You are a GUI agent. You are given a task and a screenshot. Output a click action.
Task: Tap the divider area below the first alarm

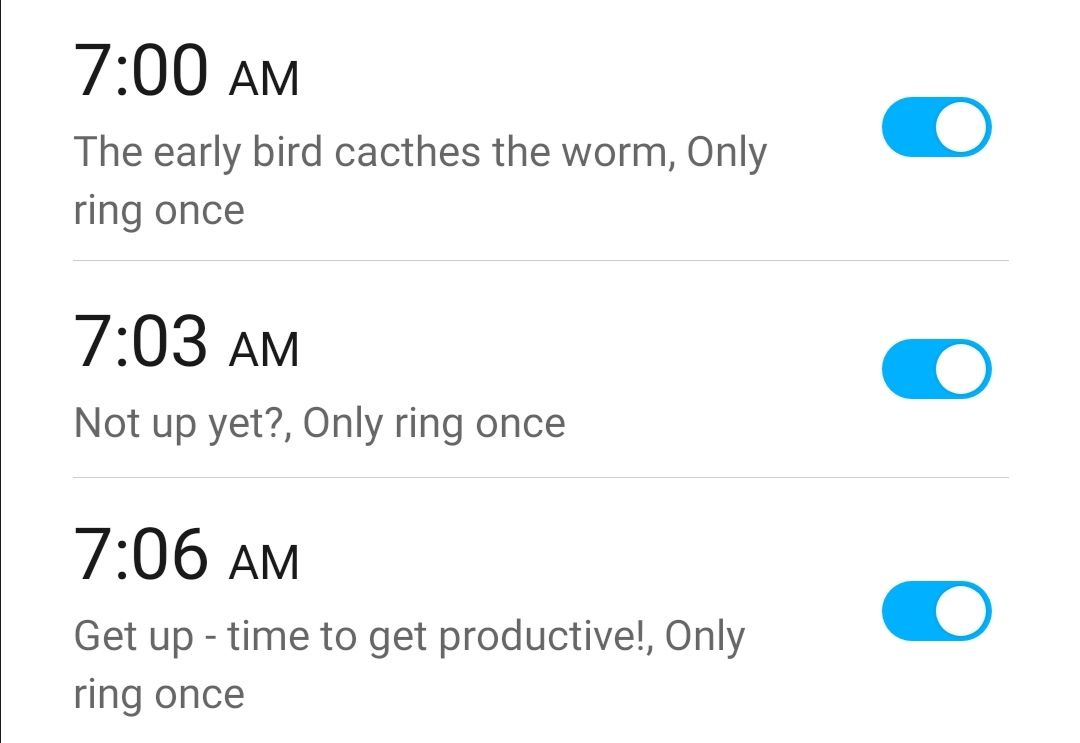click(540, 262)
